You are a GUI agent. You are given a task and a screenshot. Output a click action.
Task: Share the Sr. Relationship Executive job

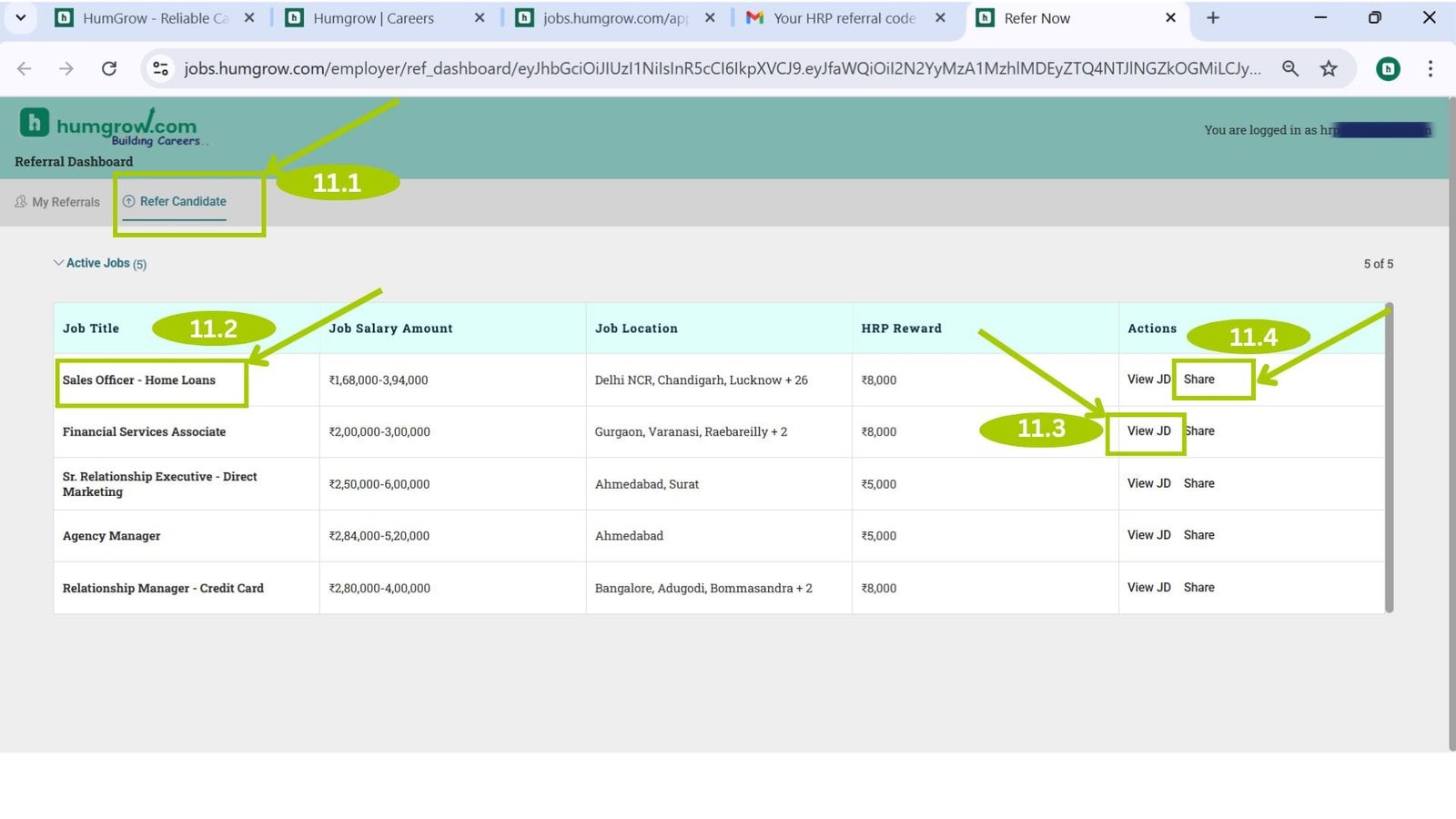click(x=1198, y=483)
